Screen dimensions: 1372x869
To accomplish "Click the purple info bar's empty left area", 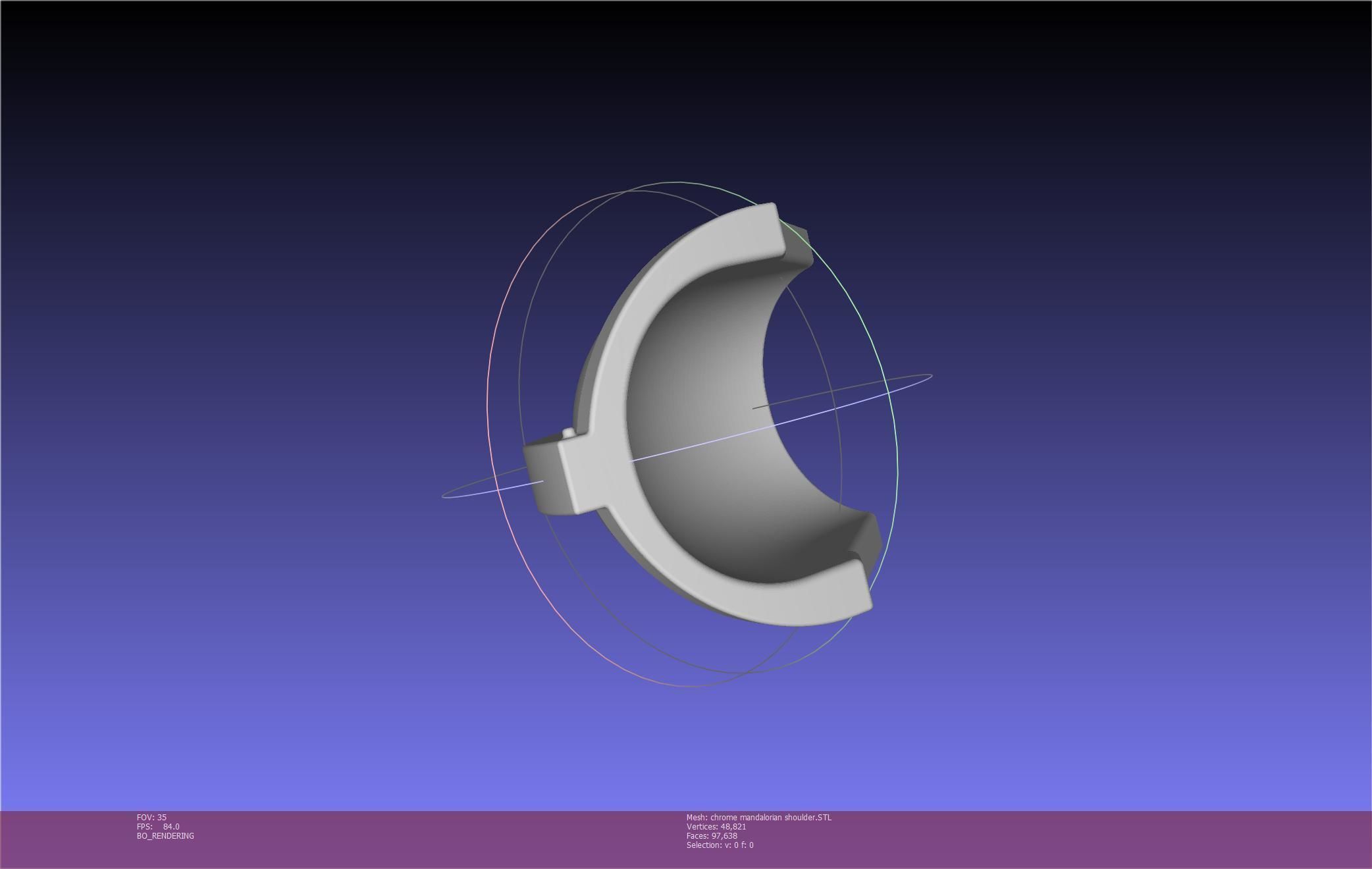I will pos(66,839).
